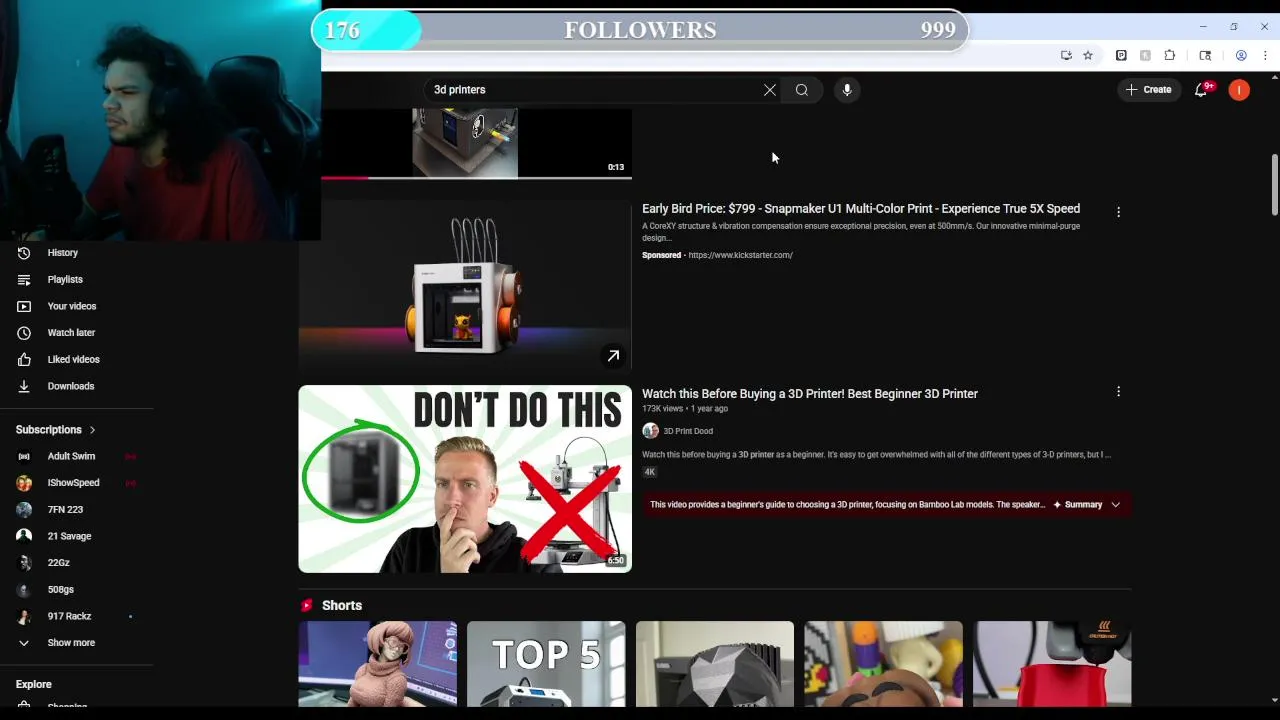Open the Chrome profile icon
The image size is (1280, 720).
[1241, 55]
